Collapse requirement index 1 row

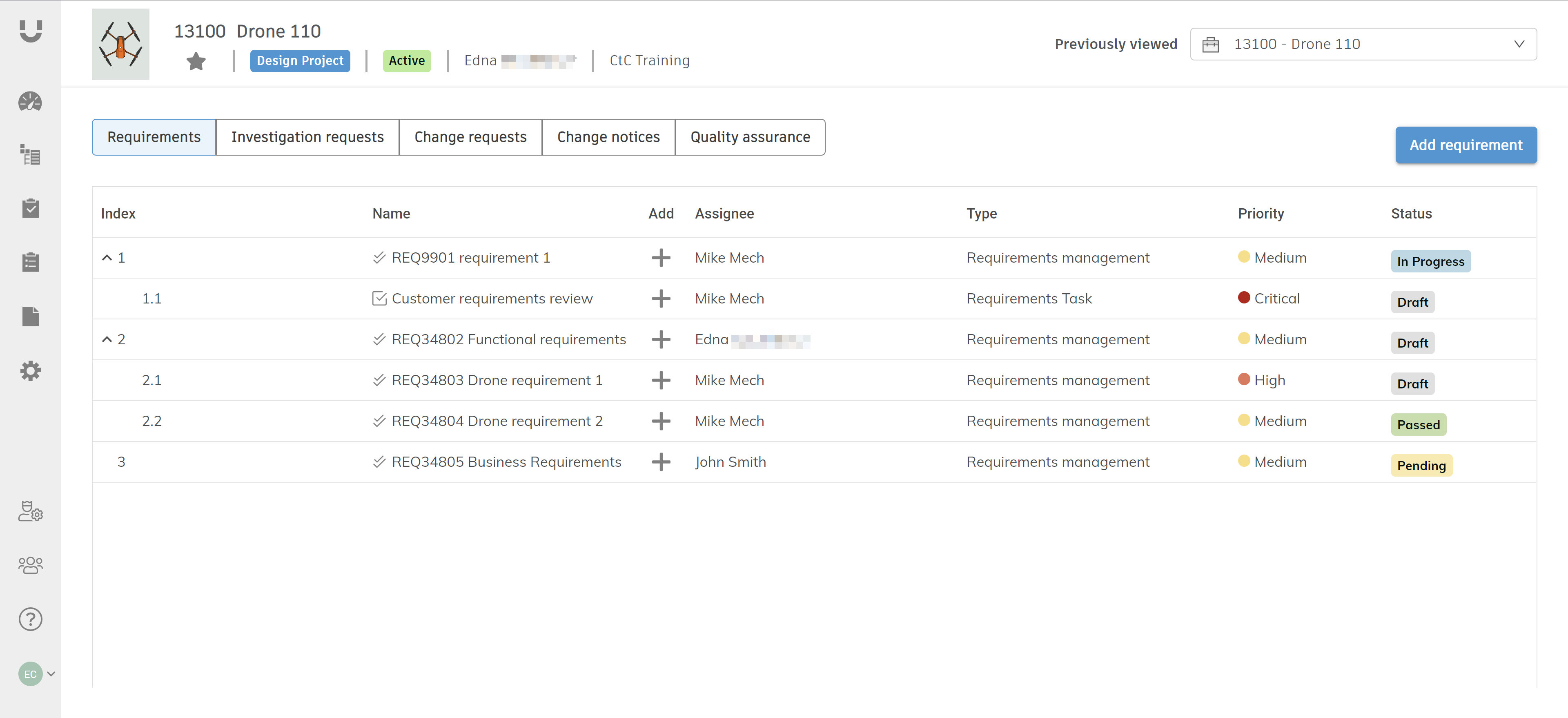point(107,258)
